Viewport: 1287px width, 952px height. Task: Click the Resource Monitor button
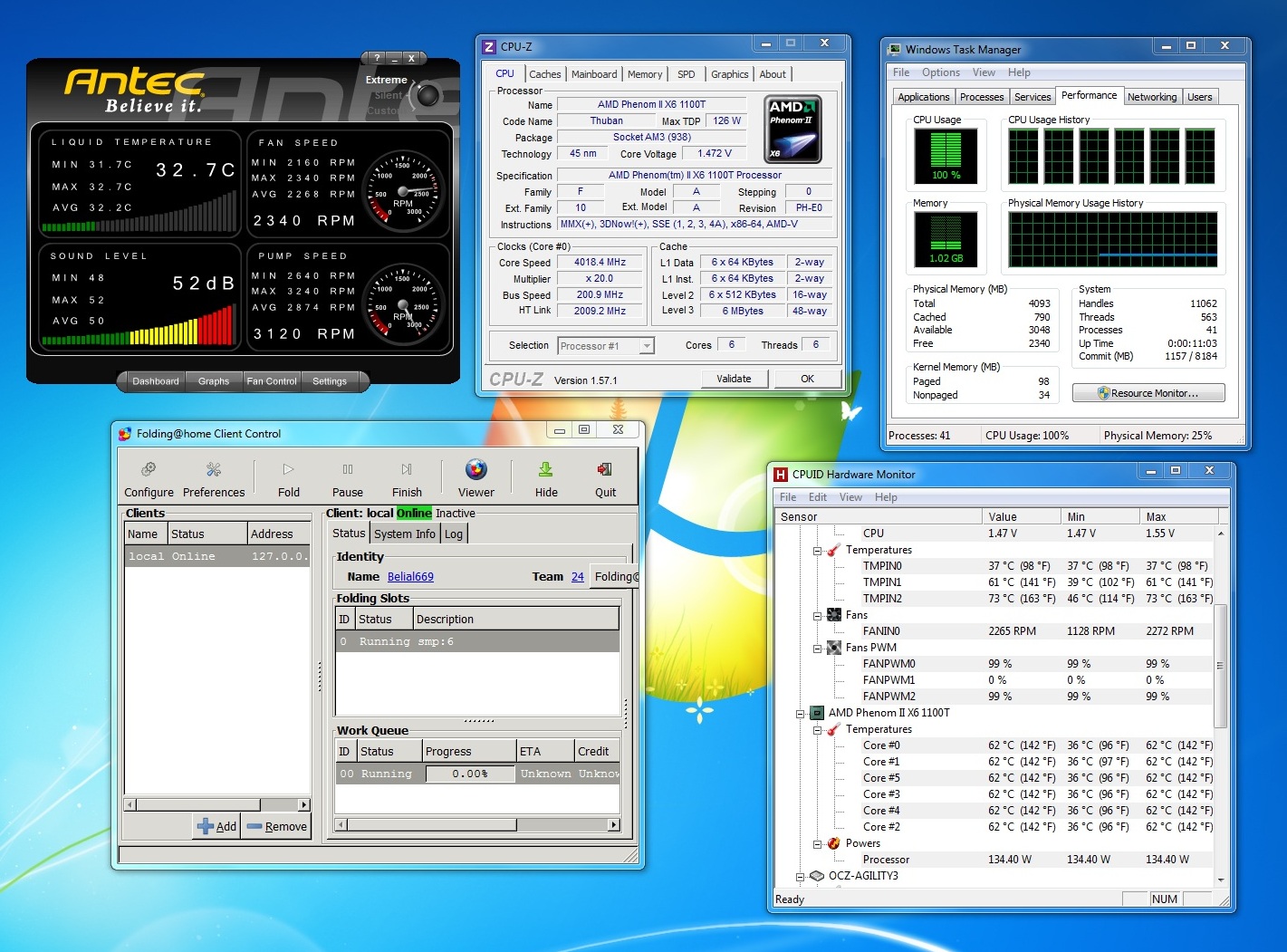pos(1148,393)
